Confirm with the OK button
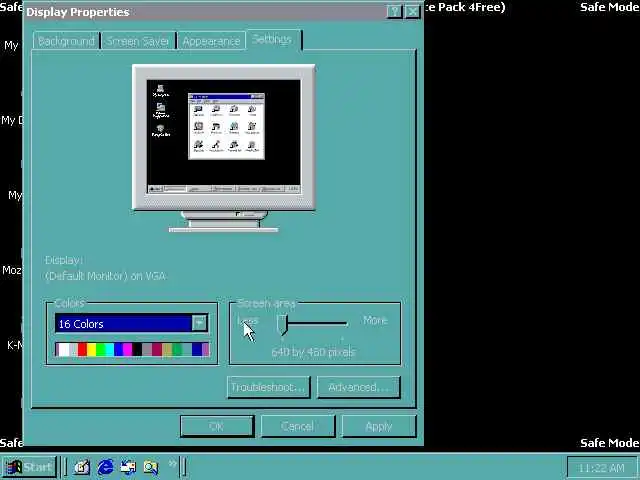Image resolution: width=640 pixels, height=480 pixels. pyautogui.click(x=217, y=427)
